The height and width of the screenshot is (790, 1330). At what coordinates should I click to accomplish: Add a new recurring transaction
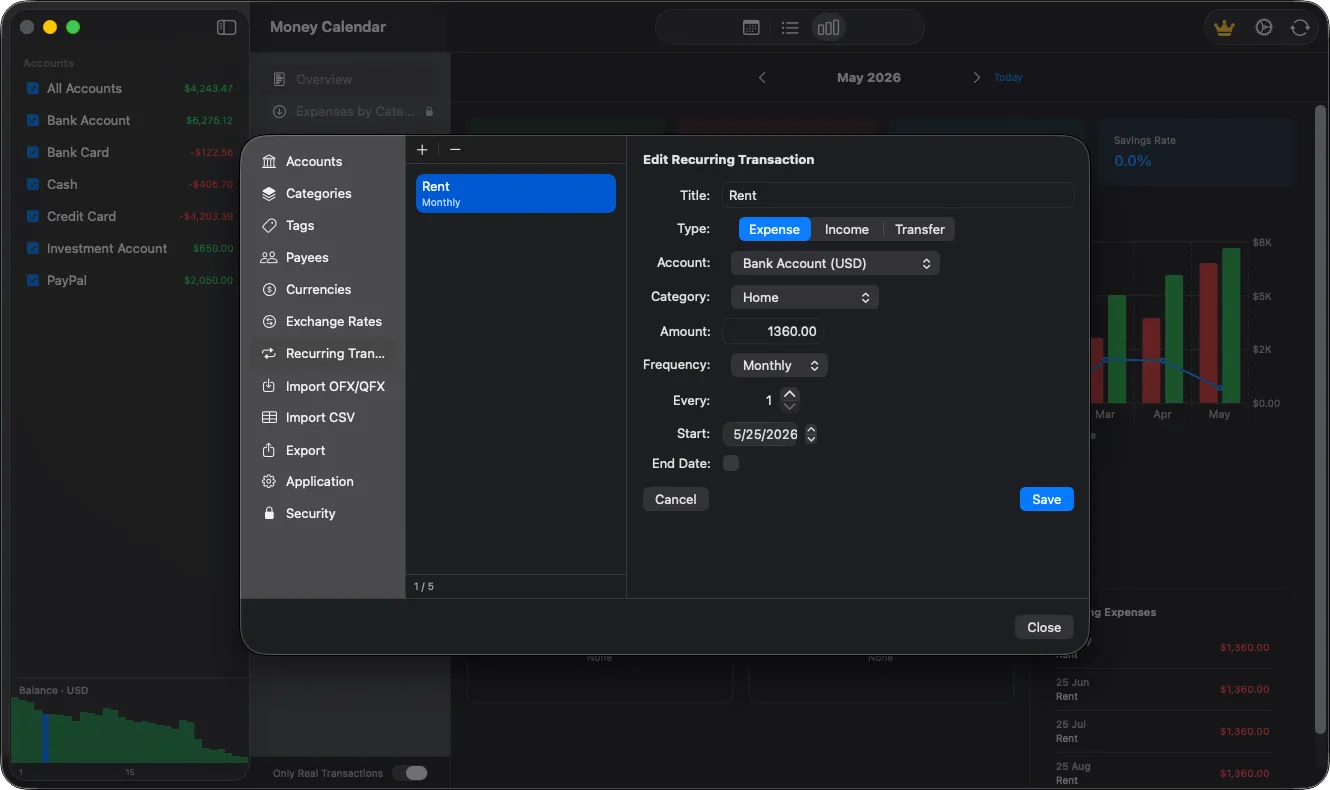422,149
